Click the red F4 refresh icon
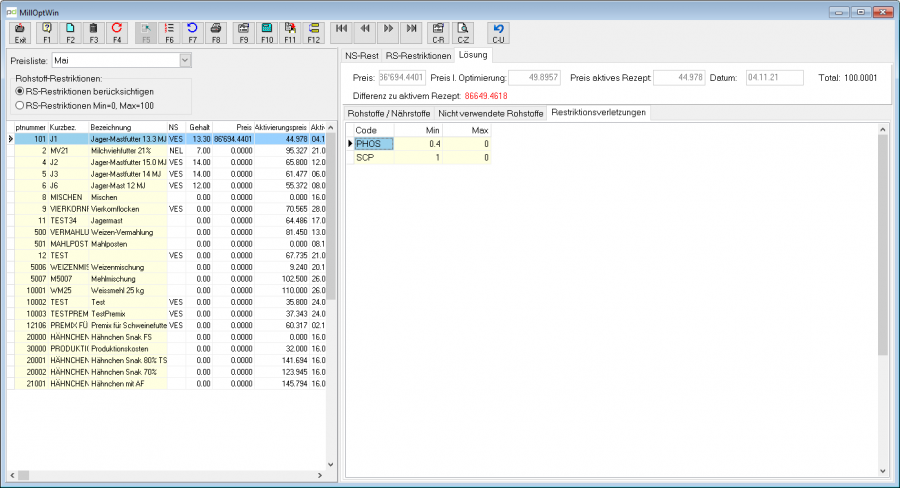The image size is (900, 488). point(117,33)
